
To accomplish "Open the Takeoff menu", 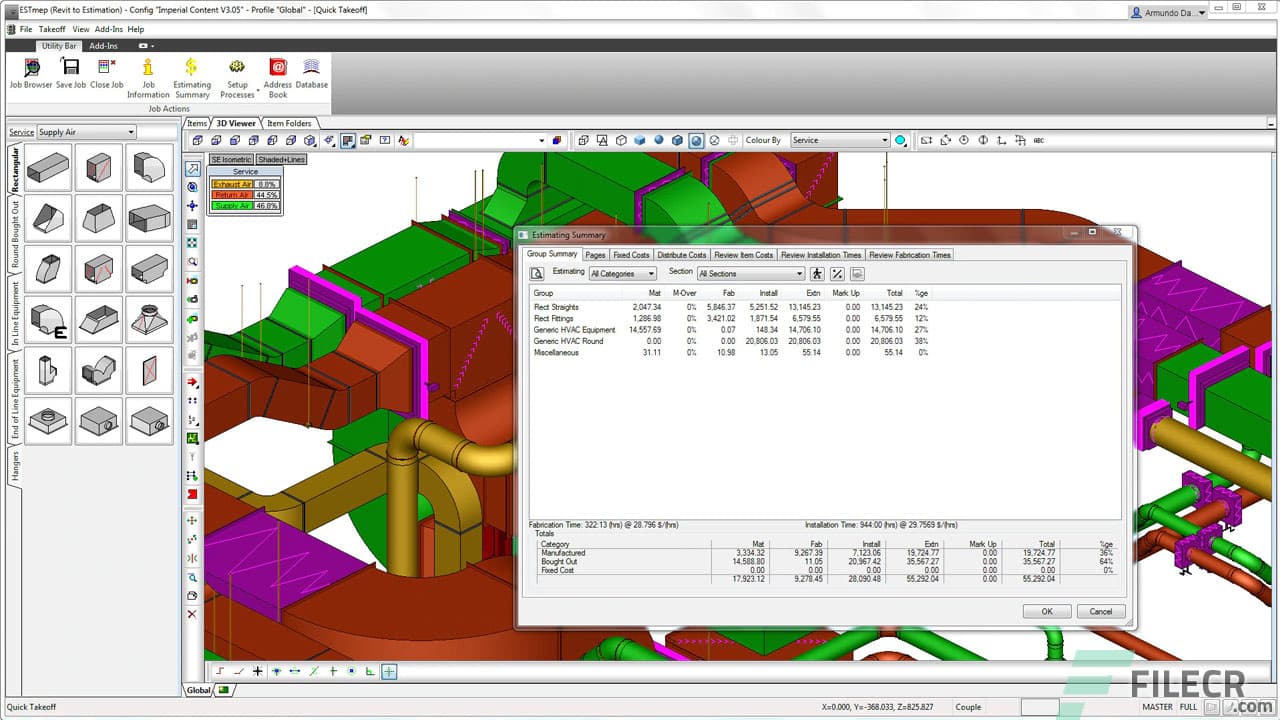I will pyautogui.click(x=51, y=29).
